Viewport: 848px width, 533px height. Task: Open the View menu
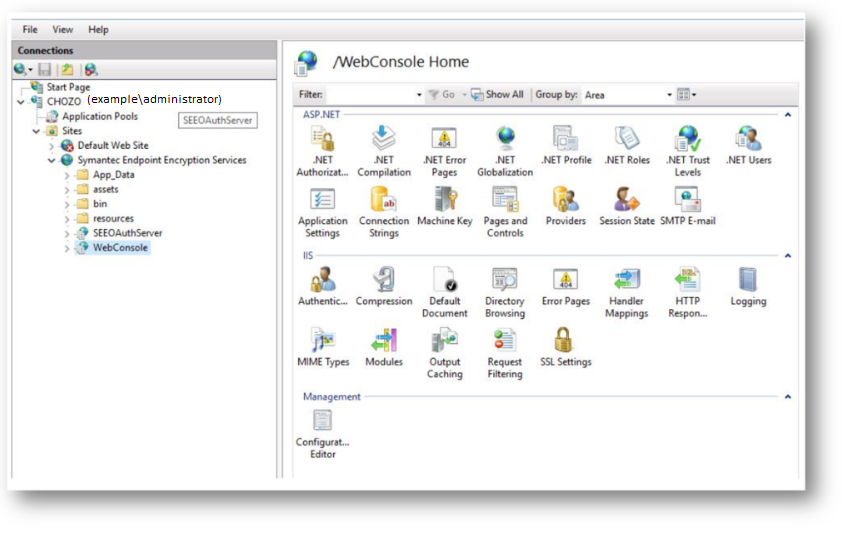pos(63,29)
